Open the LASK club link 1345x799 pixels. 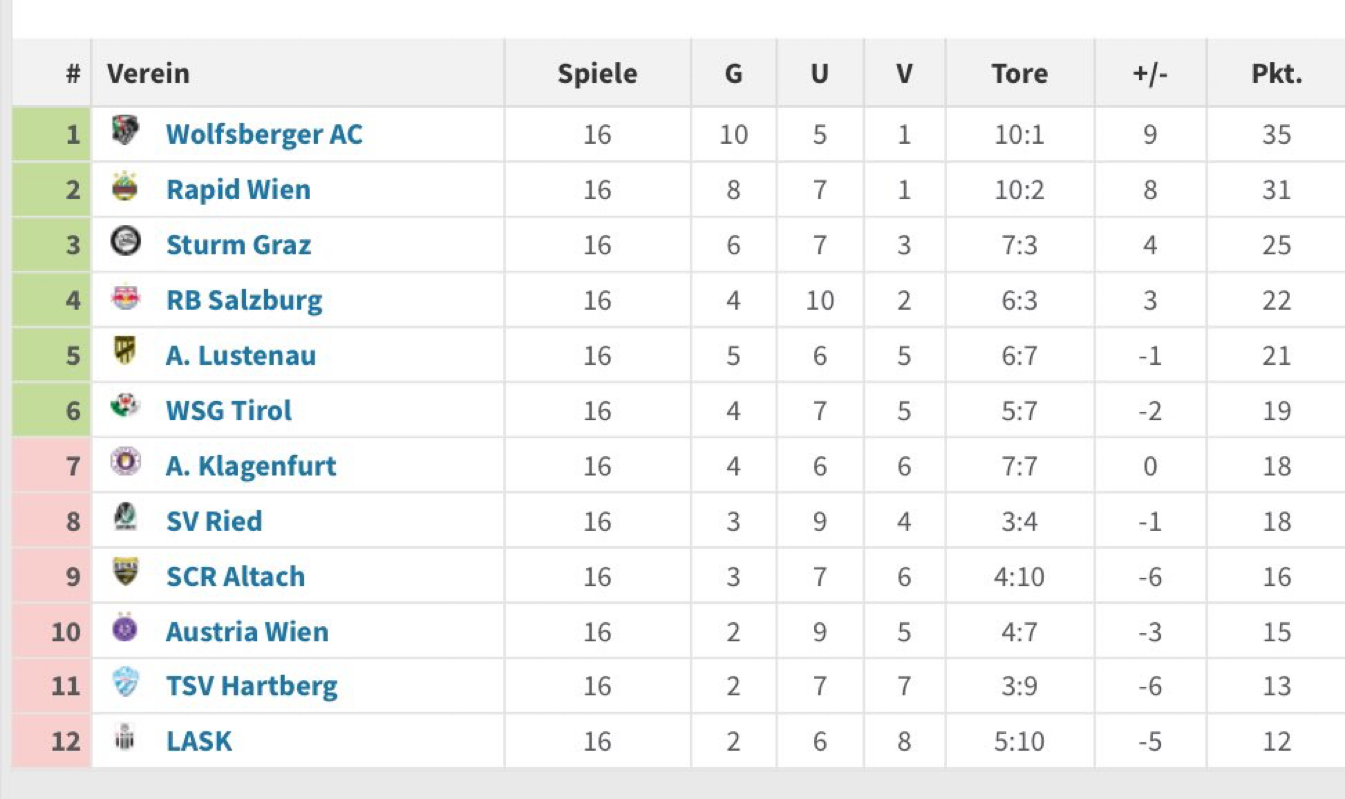click(x=199, y=741)
